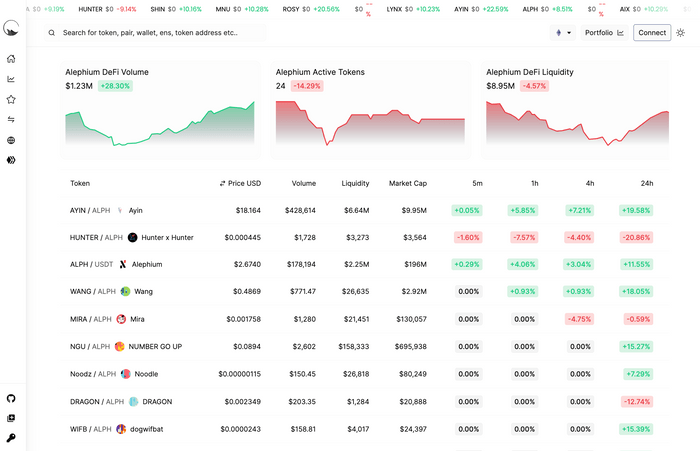Toggle light/dark theme with sun icon
The width and height of the screenshot is (700, 451).
click(681, 33)
